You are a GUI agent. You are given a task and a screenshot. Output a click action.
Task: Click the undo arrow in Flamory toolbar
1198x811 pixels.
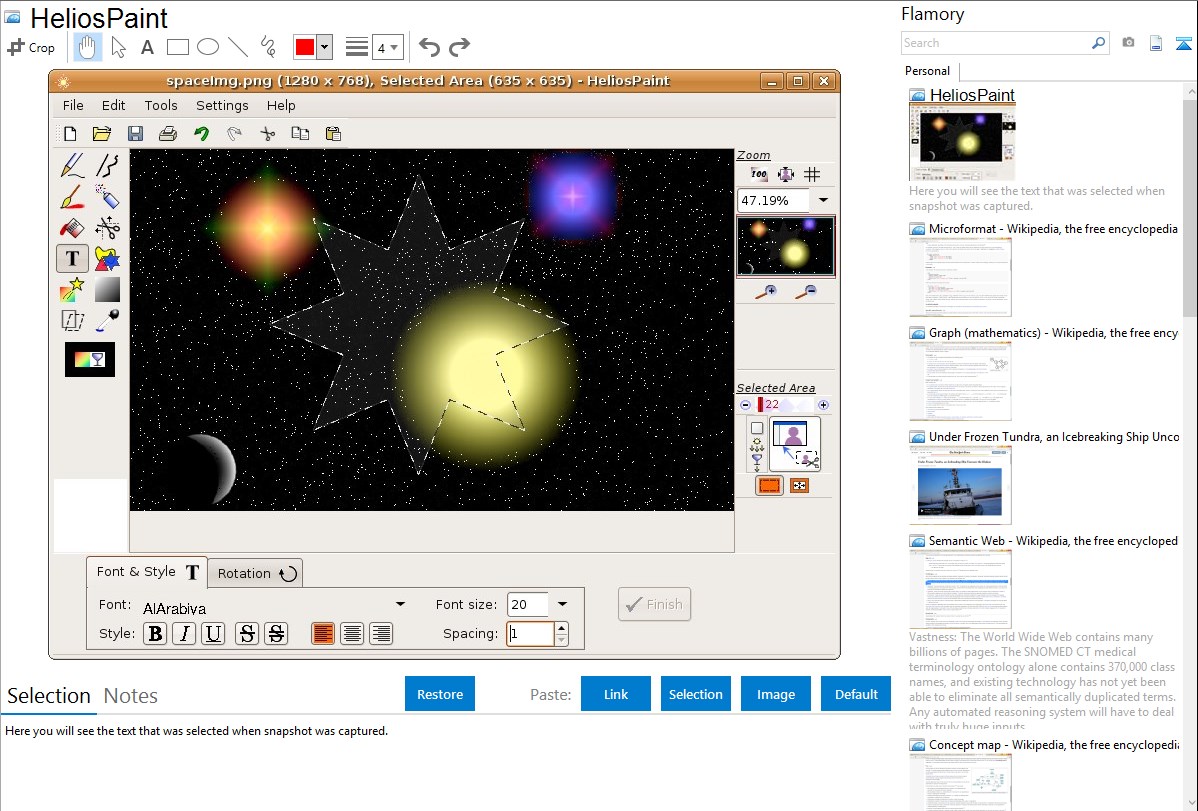click(x=429, y=47)
